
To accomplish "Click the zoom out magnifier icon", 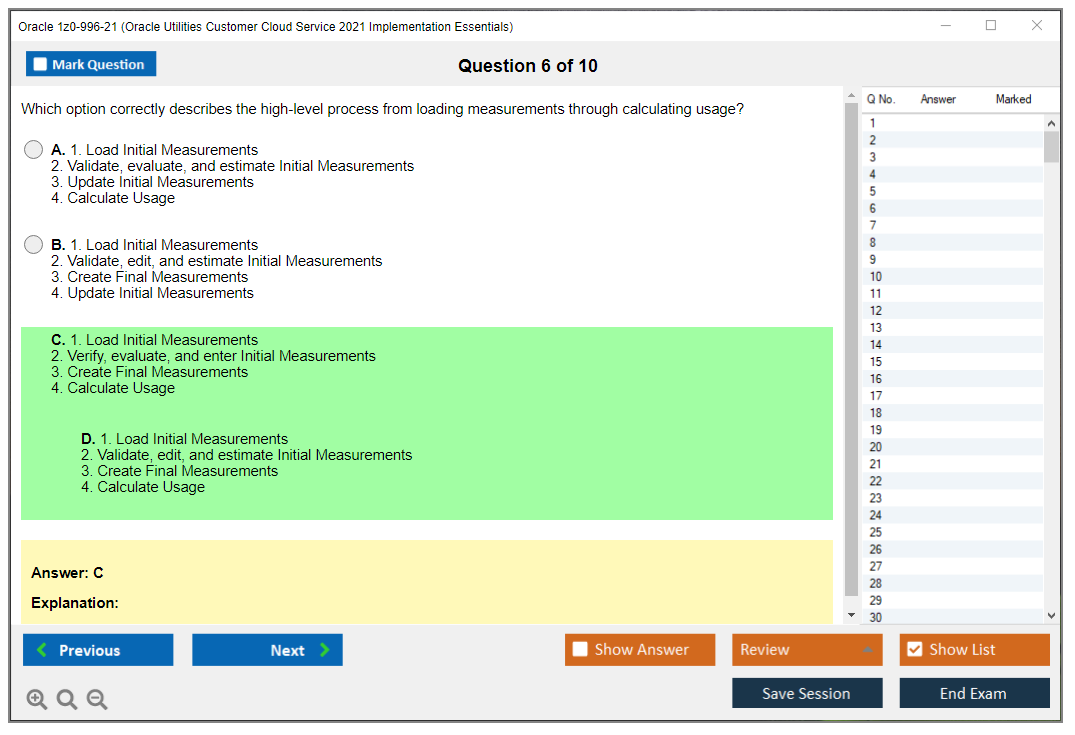I will tap(97, 700).
